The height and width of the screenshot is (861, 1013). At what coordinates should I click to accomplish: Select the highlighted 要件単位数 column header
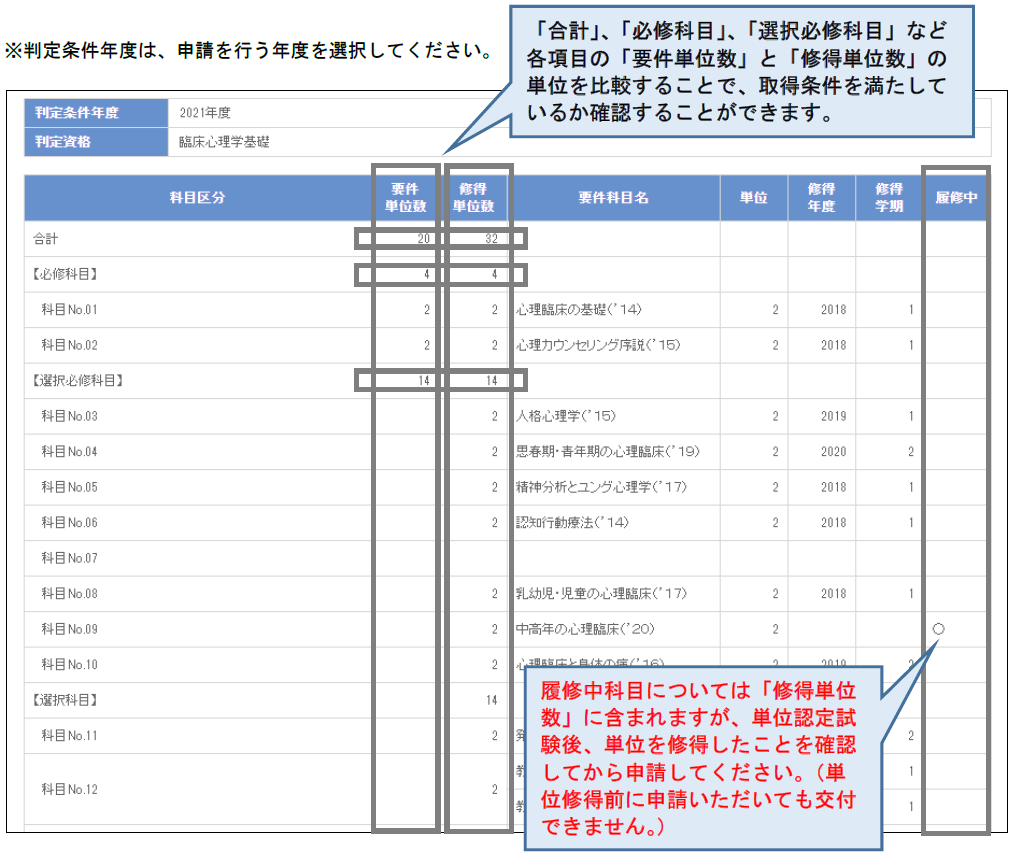coord(403,198)
